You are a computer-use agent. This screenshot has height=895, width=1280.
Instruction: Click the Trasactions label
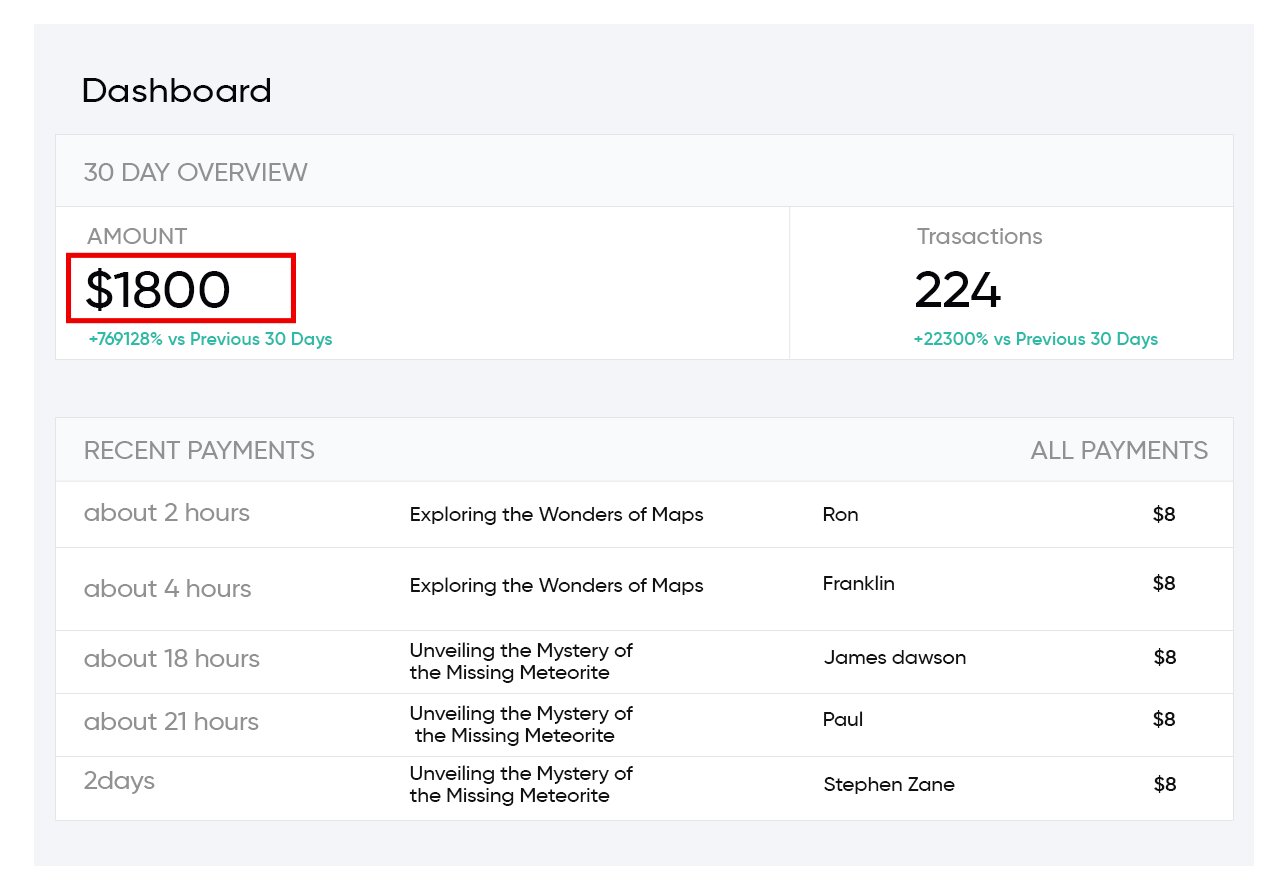979,237
